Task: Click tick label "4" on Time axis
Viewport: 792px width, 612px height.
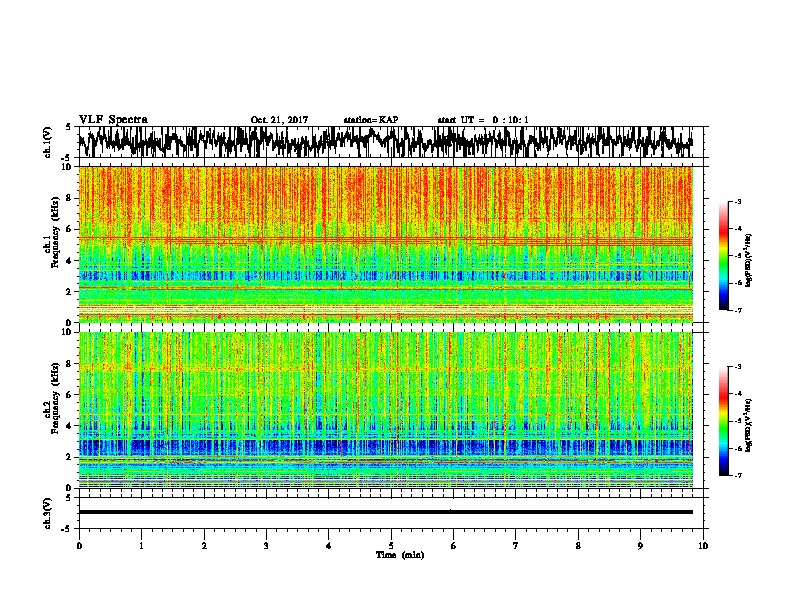Action: tap(328, 546)
